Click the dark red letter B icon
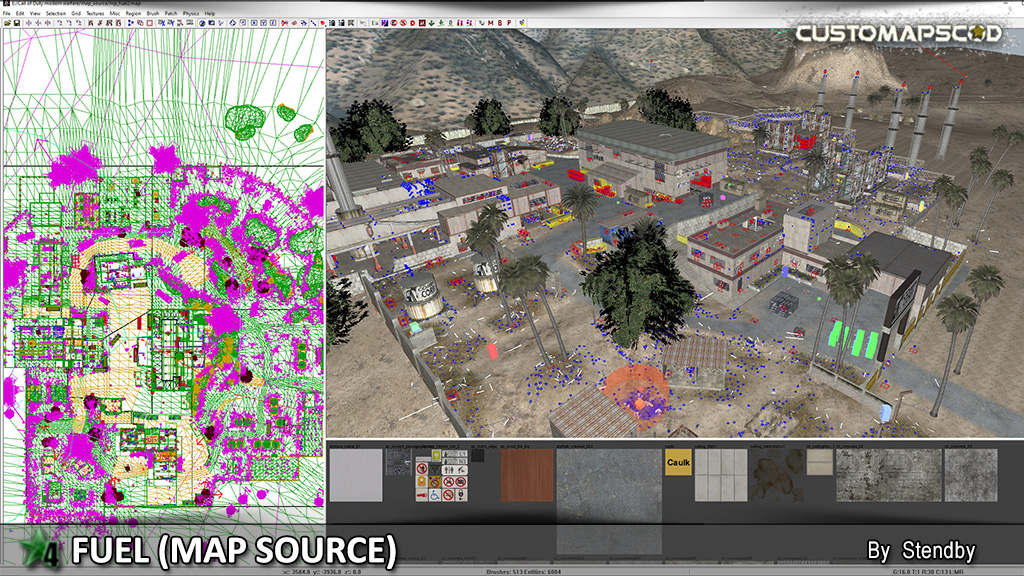The image size is (1024, 576). pyautogui.click(x=500, y=24)
